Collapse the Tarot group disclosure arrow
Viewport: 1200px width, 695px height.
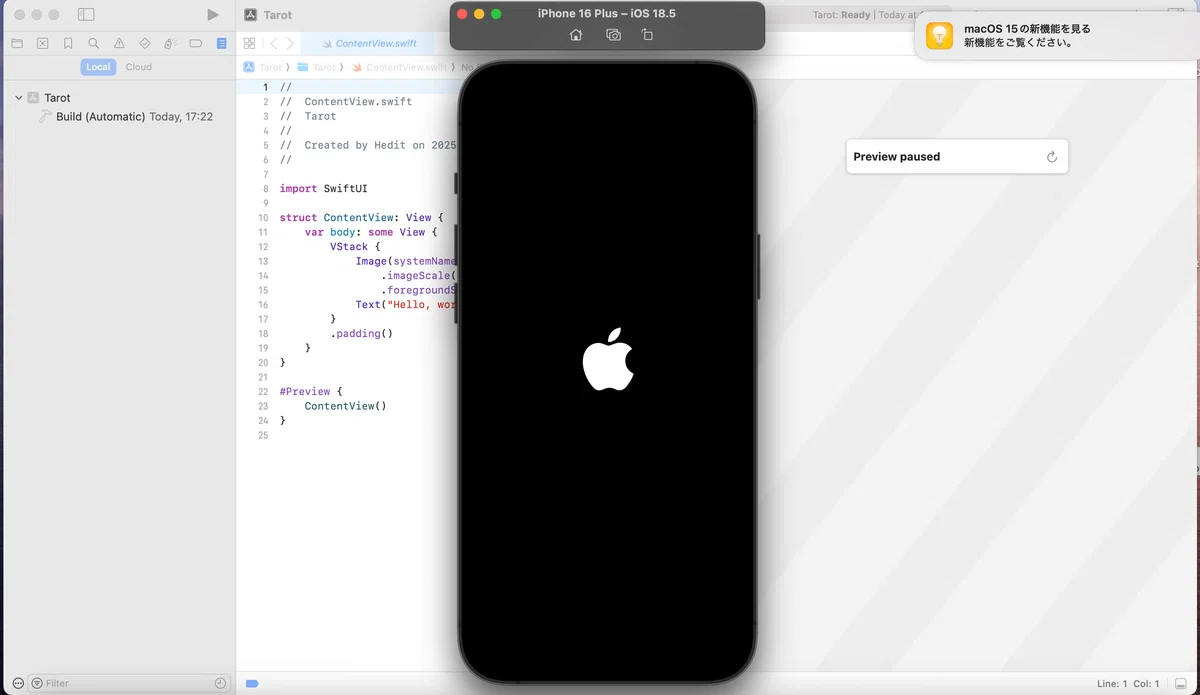tap(18, 98)
